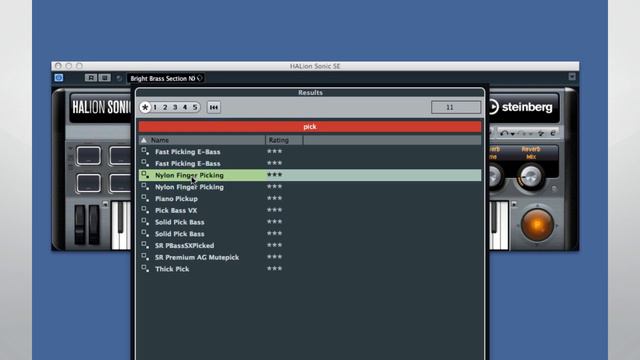This screenshot has height=360, width=640.
Task: Click the preset icon in highlighted row
Action: pos(145,174)
